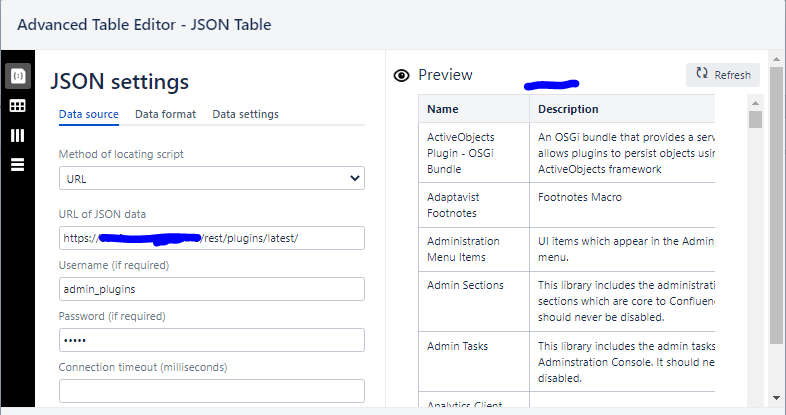This screenshot has width=786, height=415.
Task: Select the Adaptavist Footnotes cell
Action: click(474, 205)
